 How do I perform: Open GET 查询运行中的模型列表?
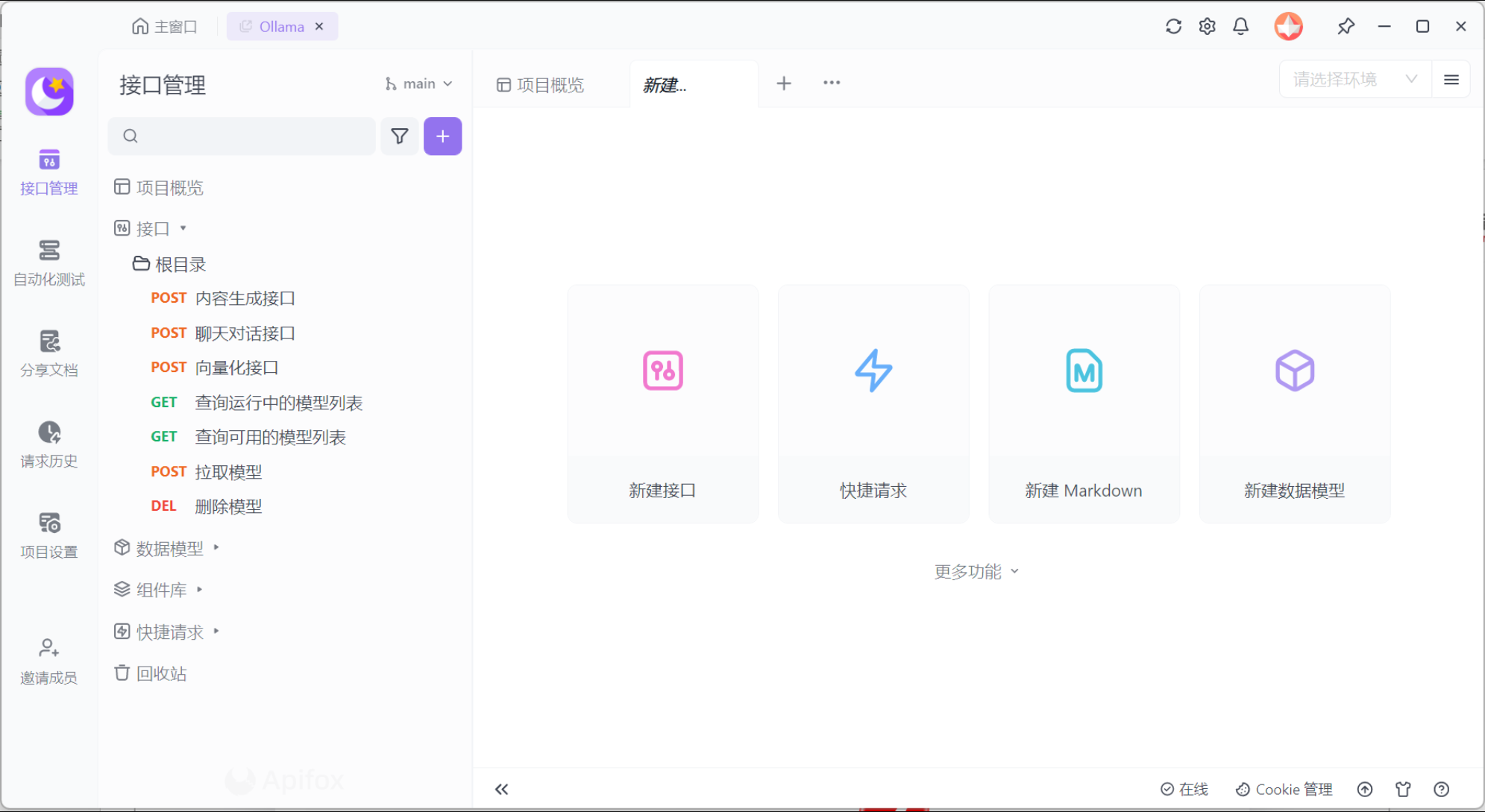click(257, 403)
